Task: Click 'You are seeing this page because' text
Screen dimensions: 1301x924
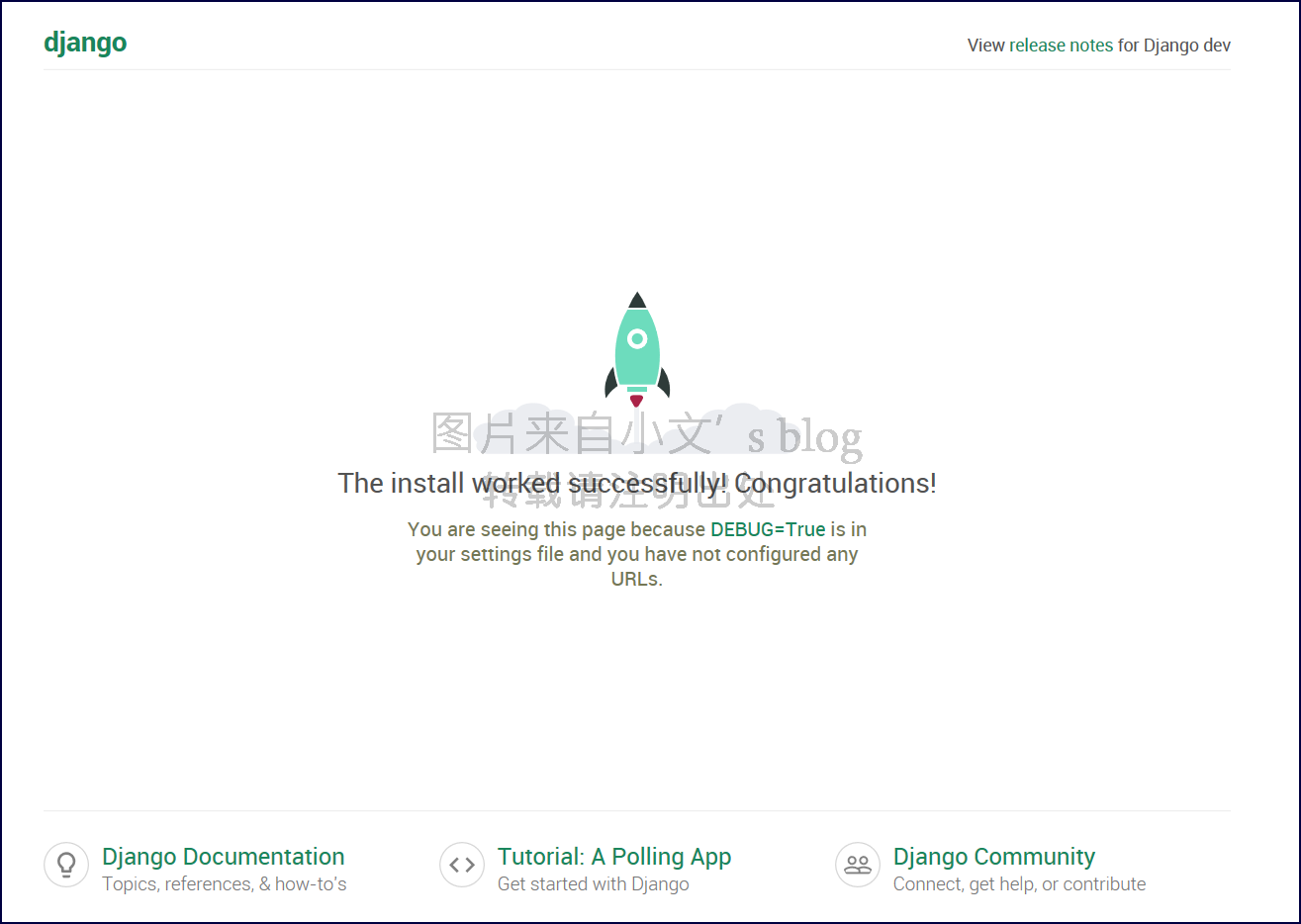Action: [x=556, y=529]
